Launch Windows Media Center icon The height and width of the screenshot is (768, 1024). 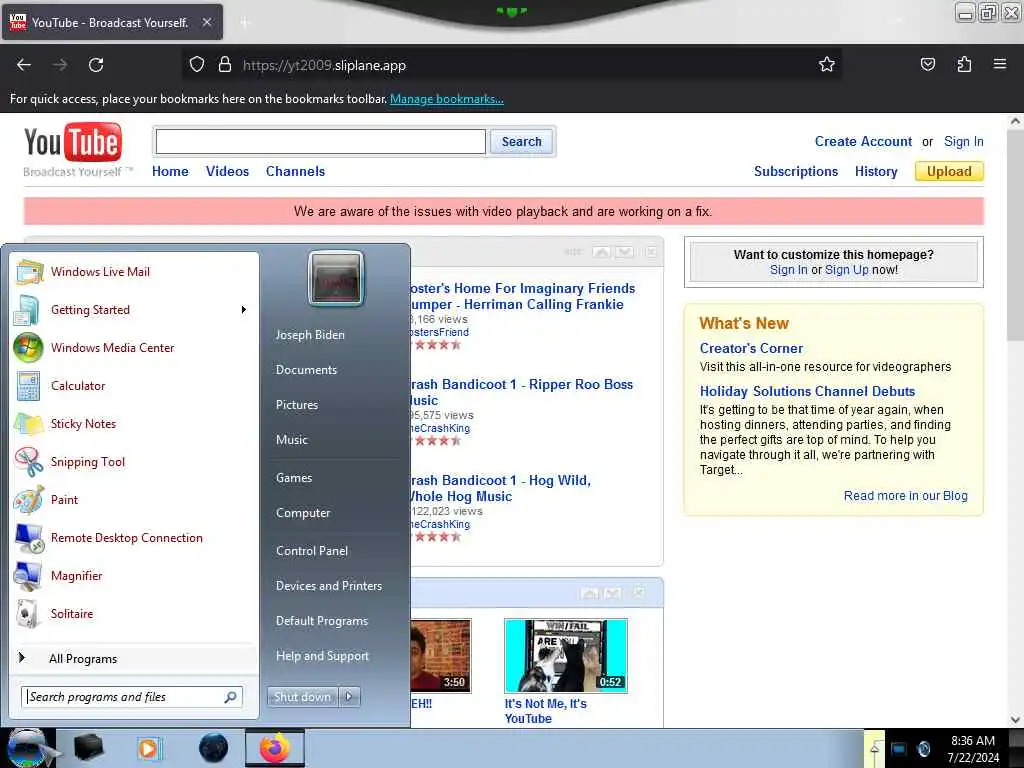click(x=29, y=347)
